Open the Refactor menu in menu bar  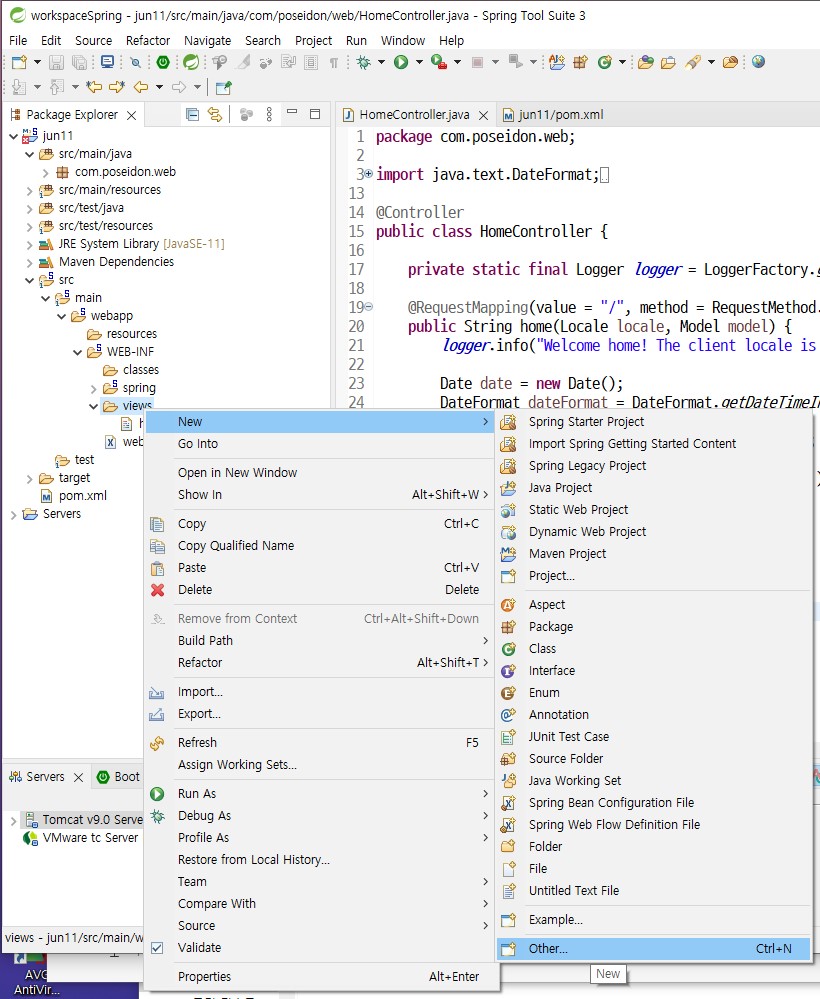[x=148, y=40]
